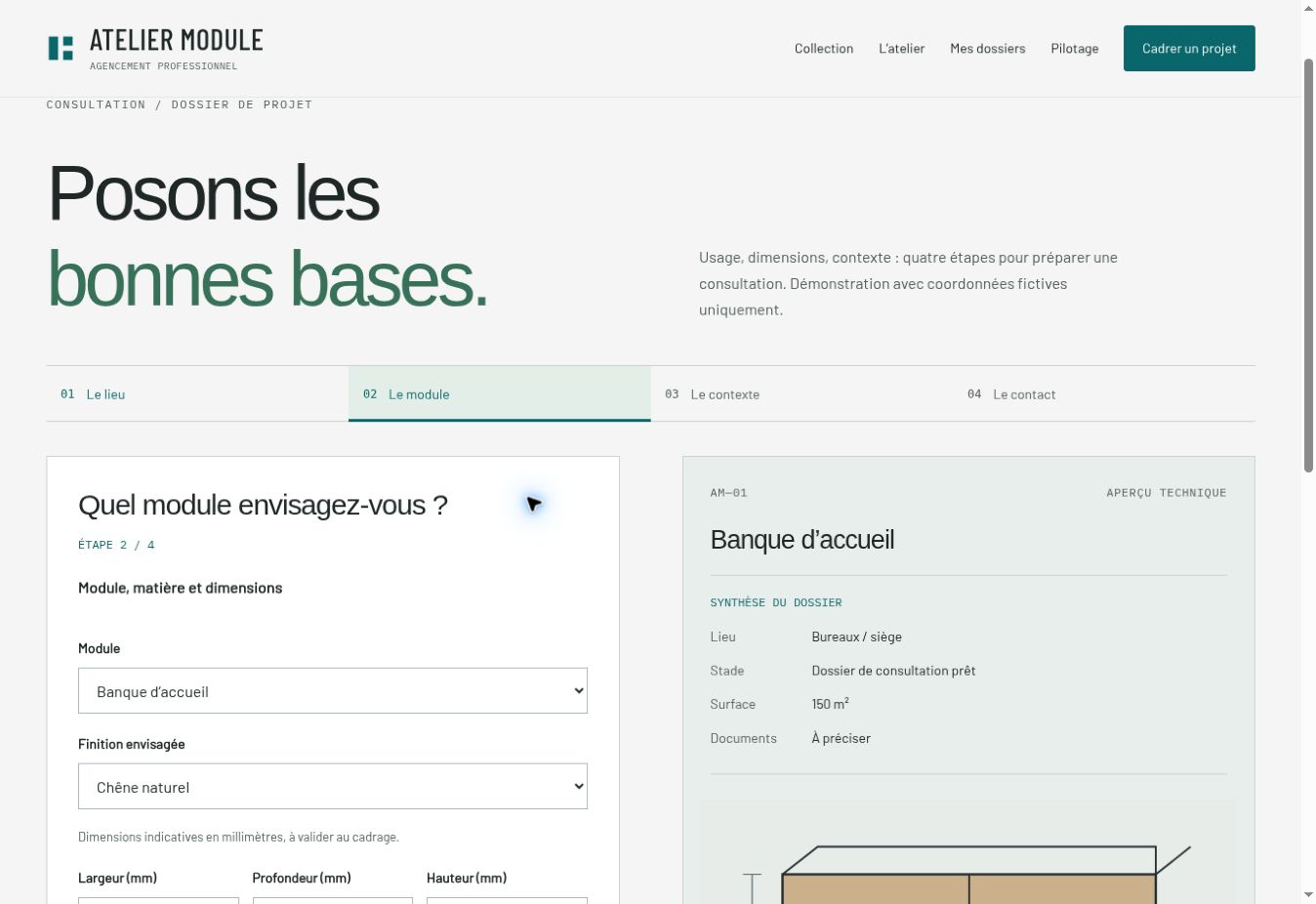Image resolution: width=1316 pixels, height=904 pixels.
Task: Switch to step 01 Le lieu
Action: [197, 394]
